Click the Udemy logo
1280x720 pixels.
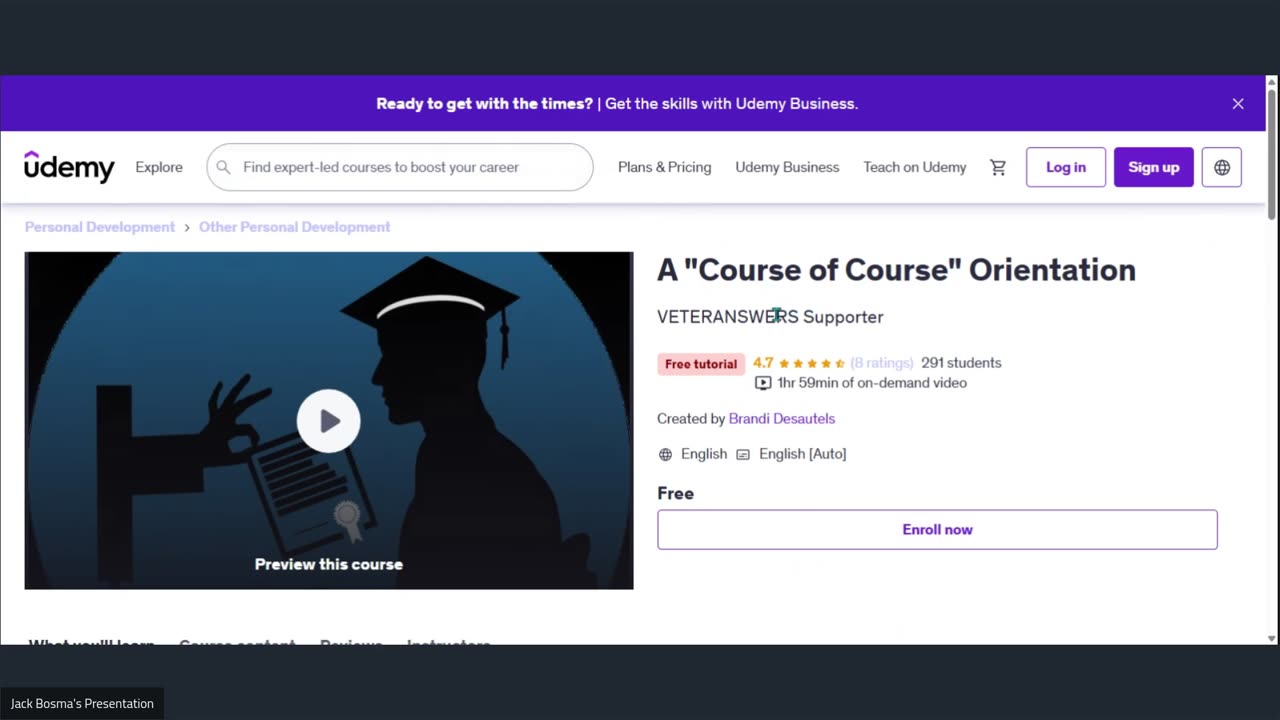point(69,167)
